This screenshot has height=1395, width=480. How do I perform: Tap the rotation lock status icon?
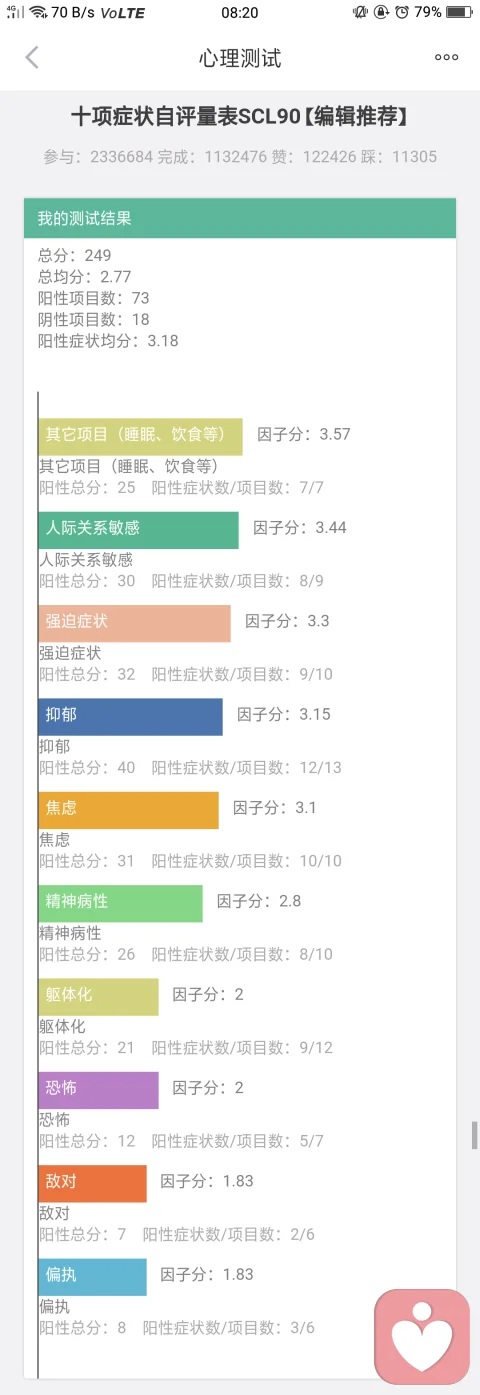pyautogui.click(x=382, y=13)
